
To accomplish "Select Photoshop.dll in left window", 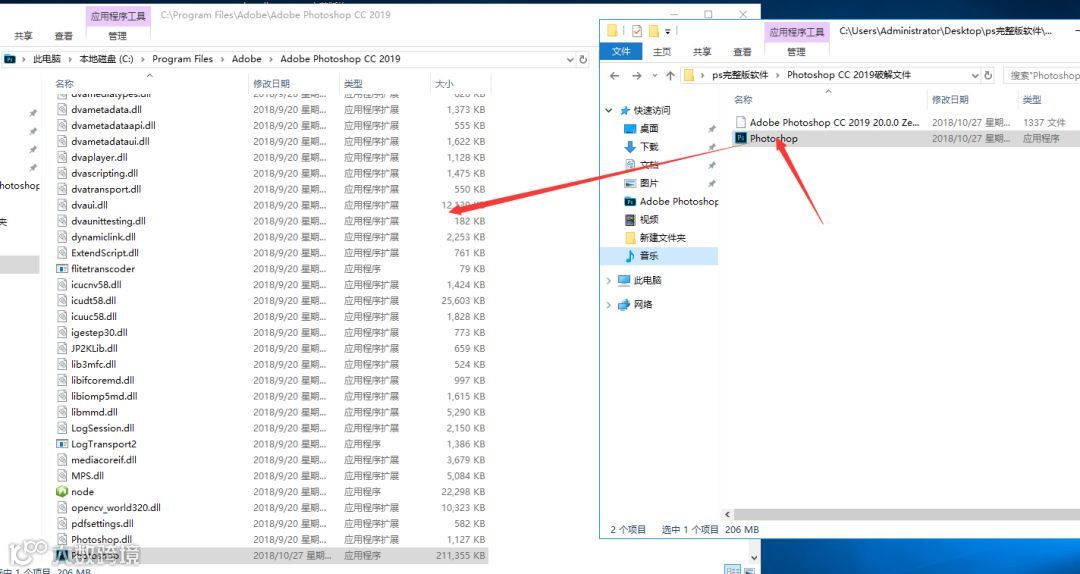I will 101,540.
